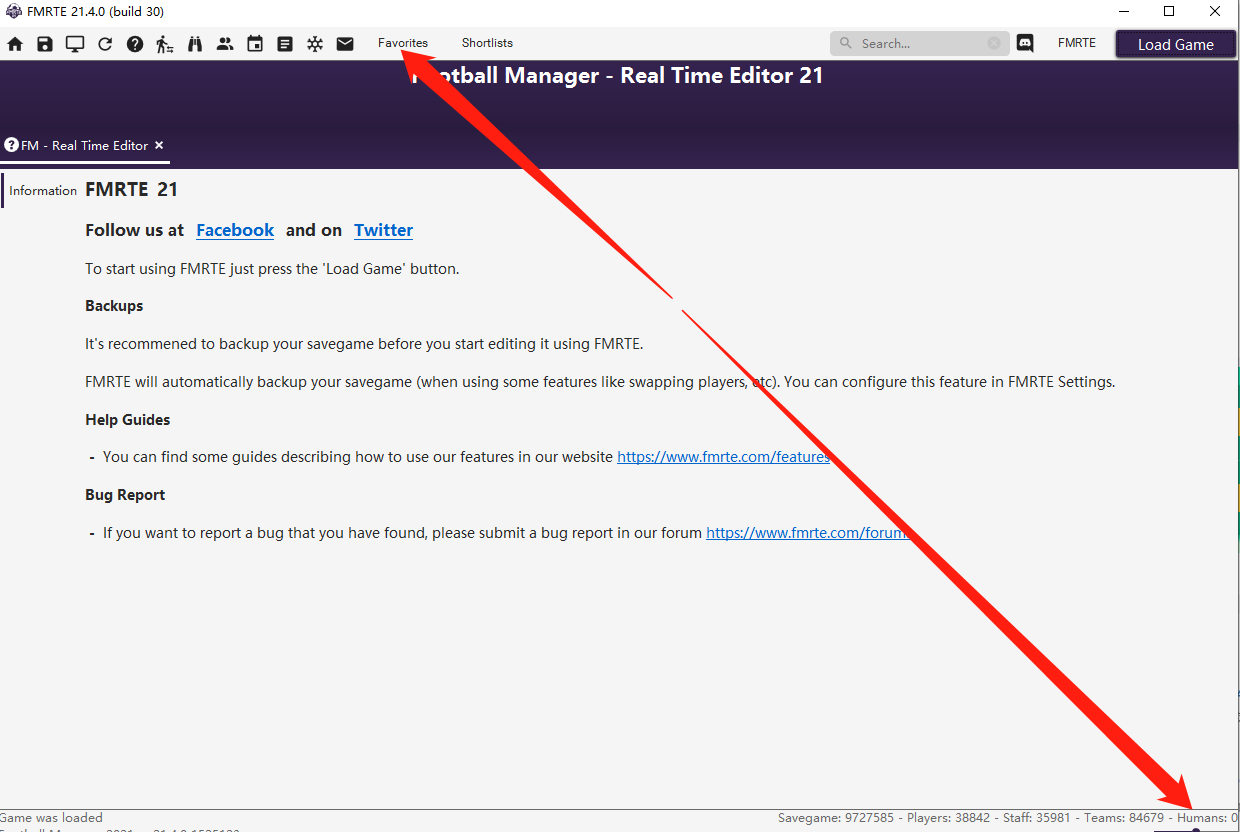Open the Twitter link
This screenshot has height=832, width=1240.
(383, 230)
